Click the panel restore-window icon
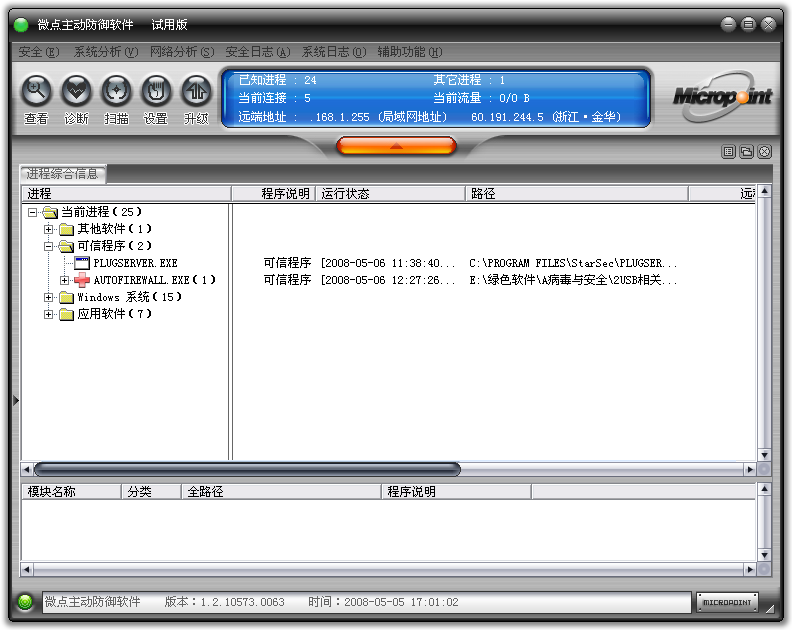792x630 pixels. [x=747, y=152]
